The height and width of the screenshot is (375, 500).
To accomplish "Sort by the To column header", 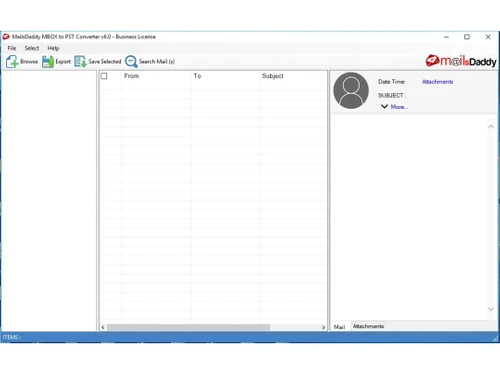I will (x=197, y=76).
